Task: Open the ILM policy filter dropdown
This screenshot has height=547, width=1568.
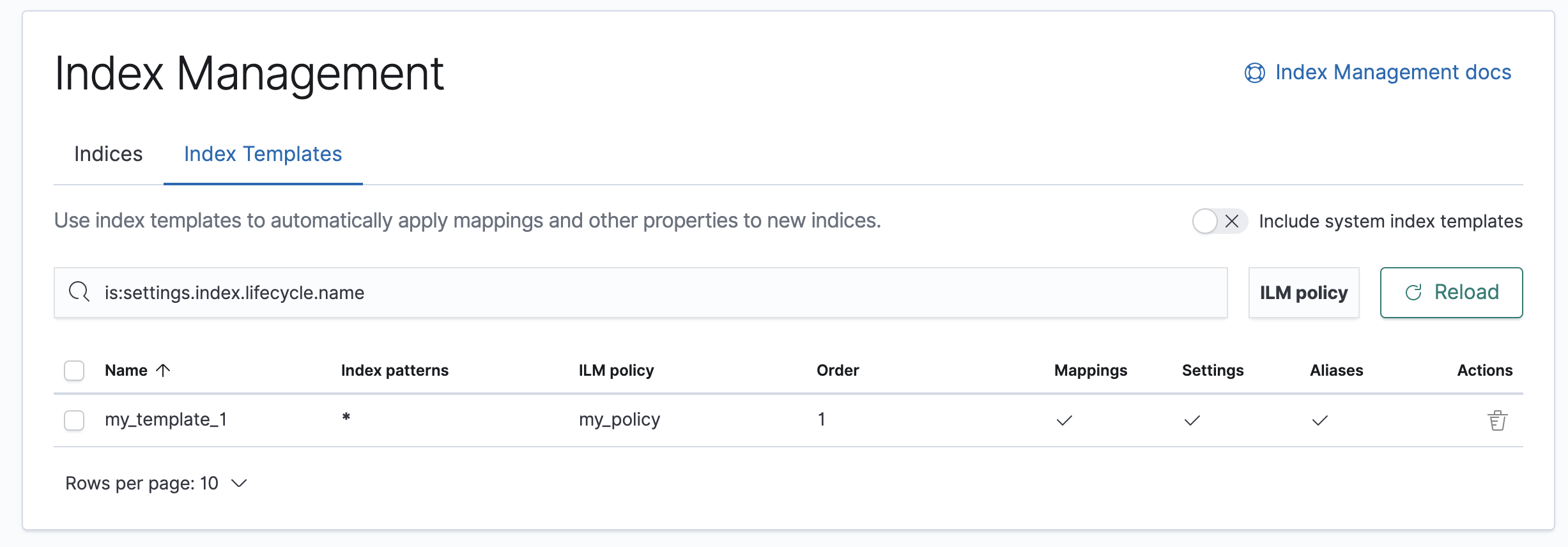Action: [1303, 293]
